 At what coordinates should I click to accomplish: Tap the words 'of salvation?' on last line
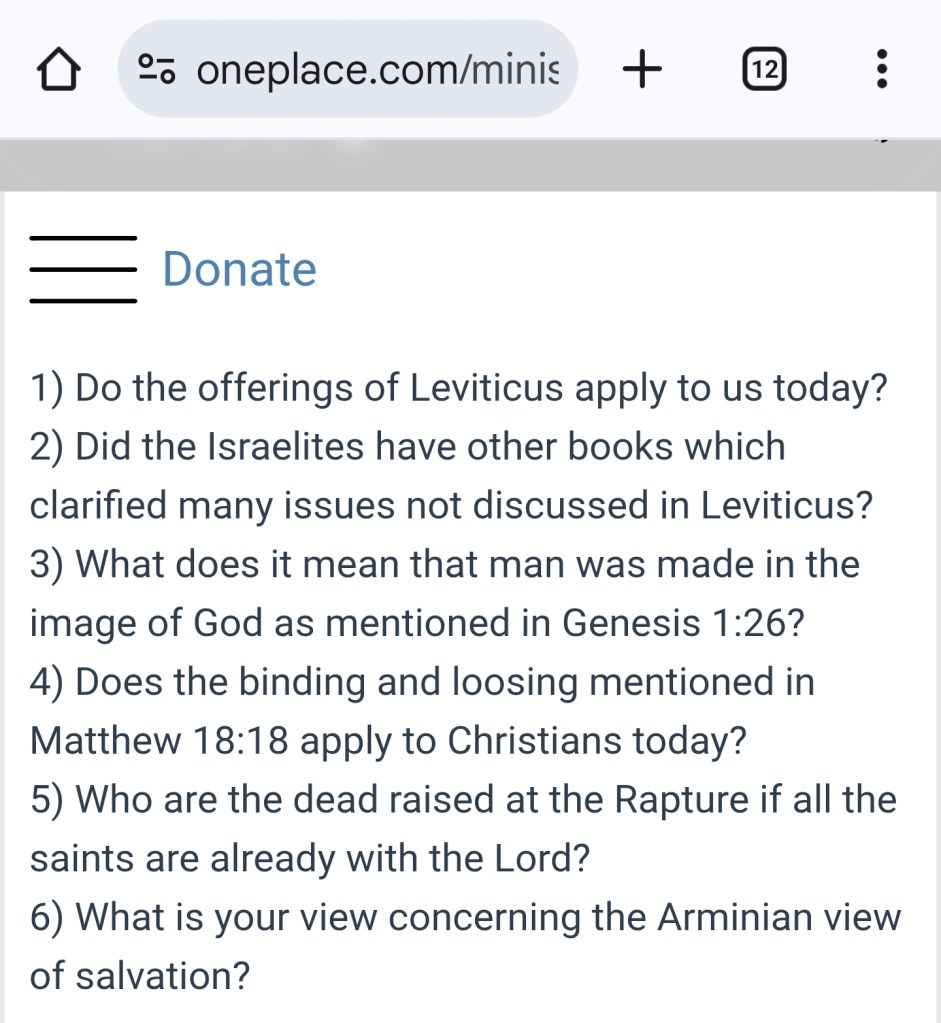coord(139,976)
